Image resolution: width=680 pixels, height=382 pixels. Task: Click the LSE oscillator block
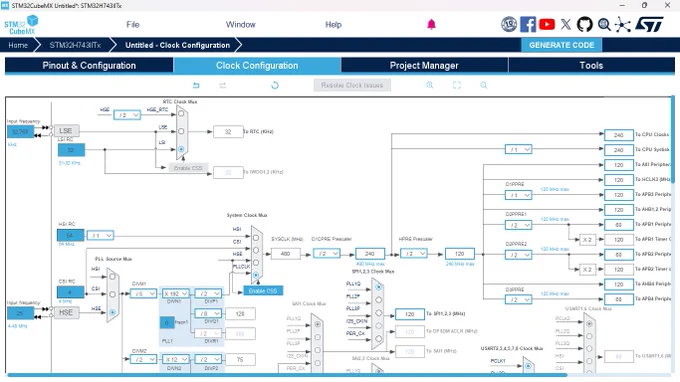(x=66, y=131)
